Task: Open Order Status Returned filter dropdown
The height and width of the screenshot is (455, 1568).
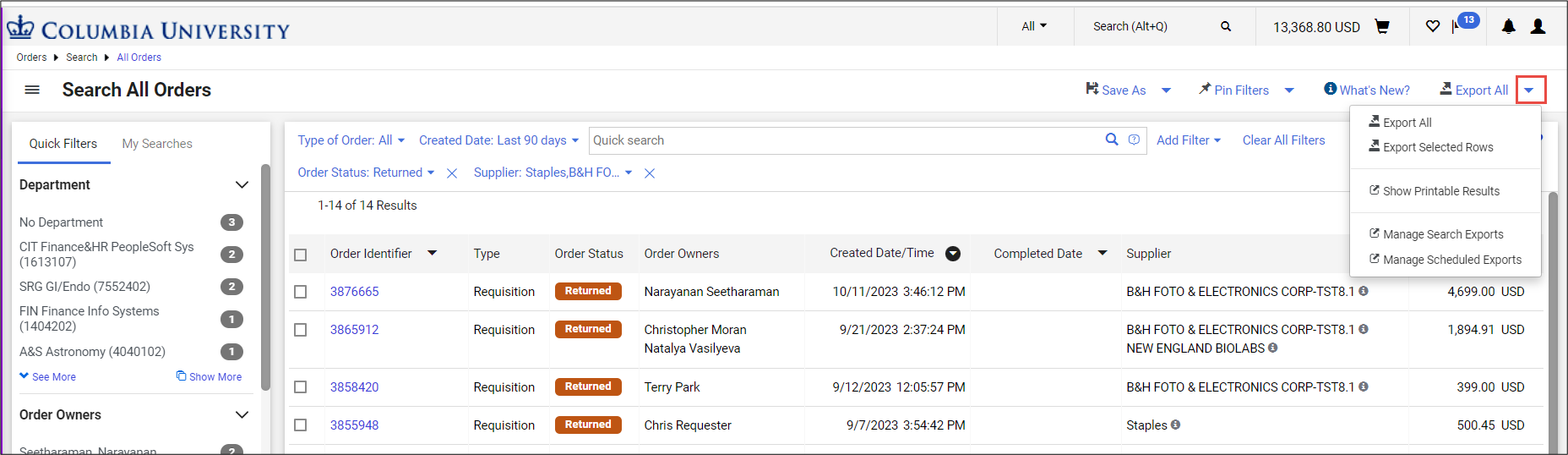Action: point(366,173)
